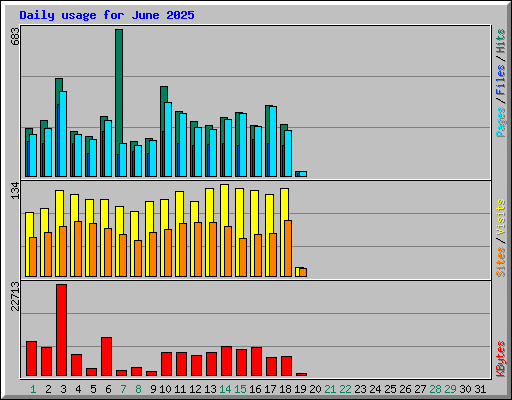Click the tallest yellow Visits bar on day 14
This screenshot has height=400, width=512.
point(224,205)
